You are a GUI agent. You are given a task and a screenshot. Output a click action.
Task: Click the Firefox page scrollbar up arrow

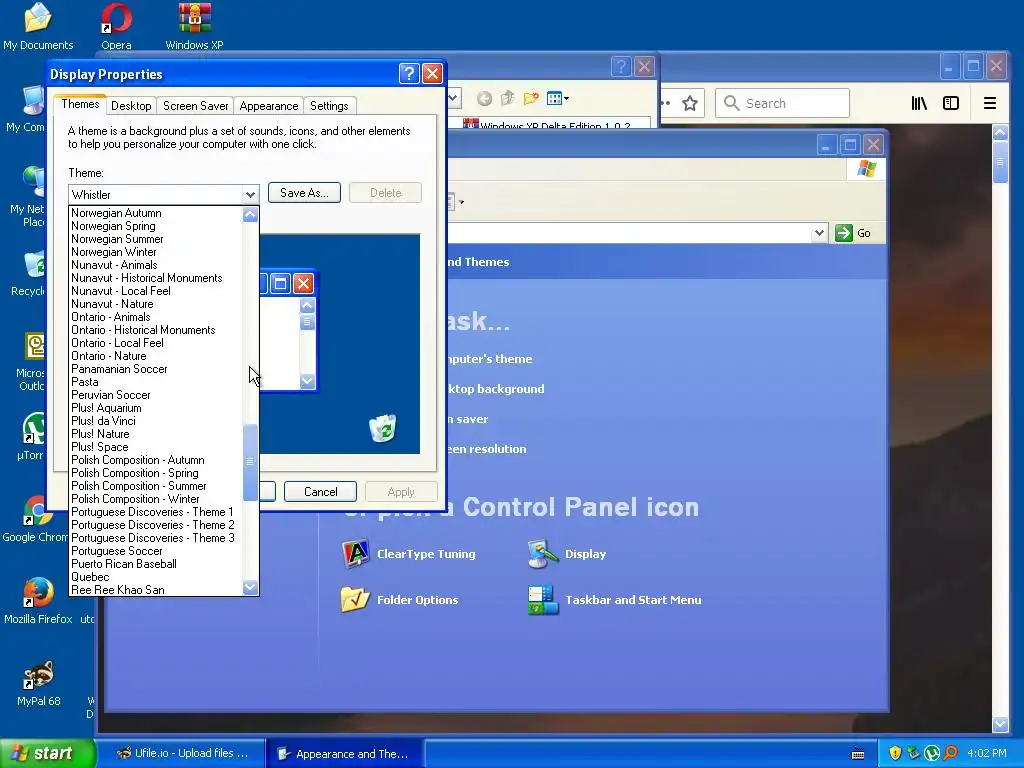coord(1000,133)
